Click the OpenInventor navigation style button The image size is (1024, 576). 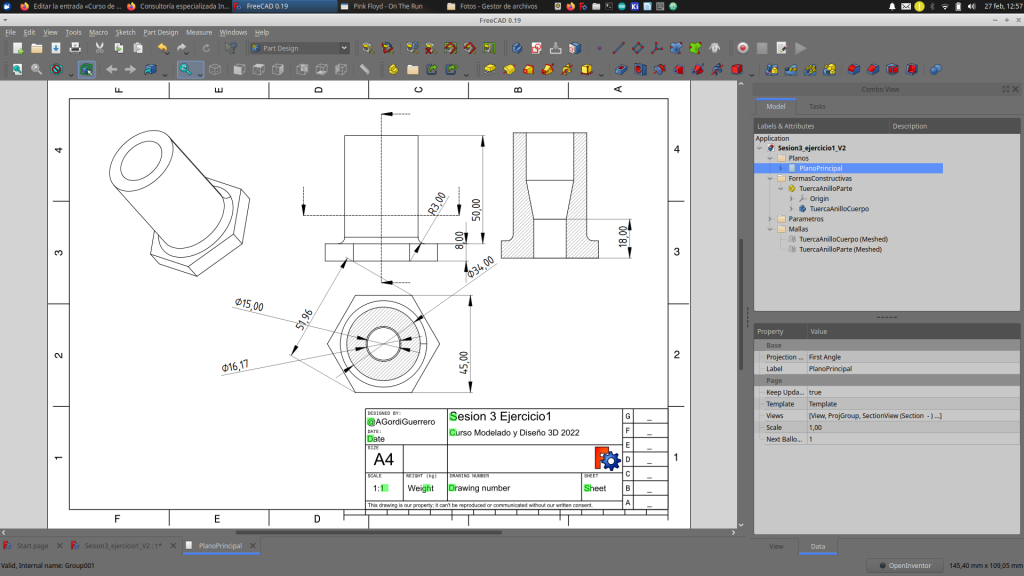[904, 566]
